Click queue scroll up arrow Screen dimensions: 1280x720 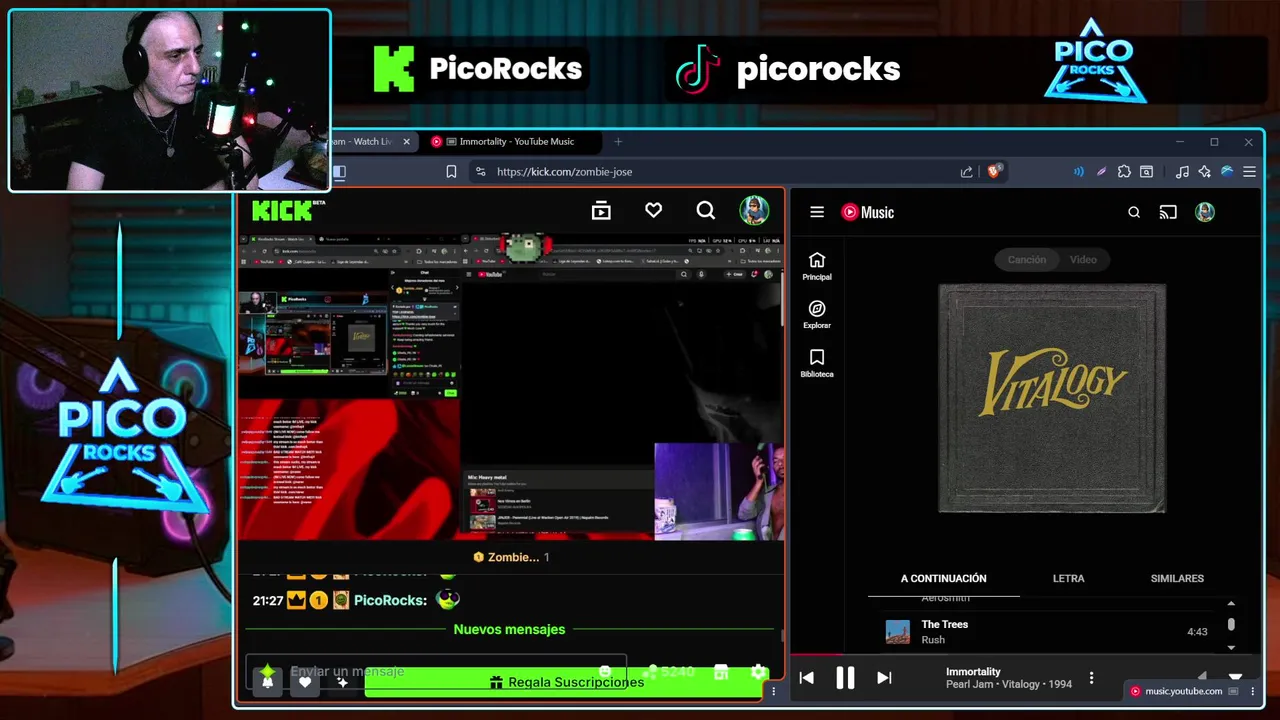coord(1231,603)
